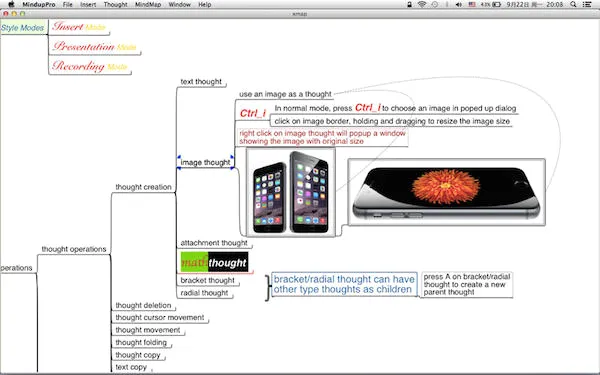The height and width of the screenshot is (375, 600).
Task: Click blue 'bracket/radial thought can have' box
Action: pos(344,284)
